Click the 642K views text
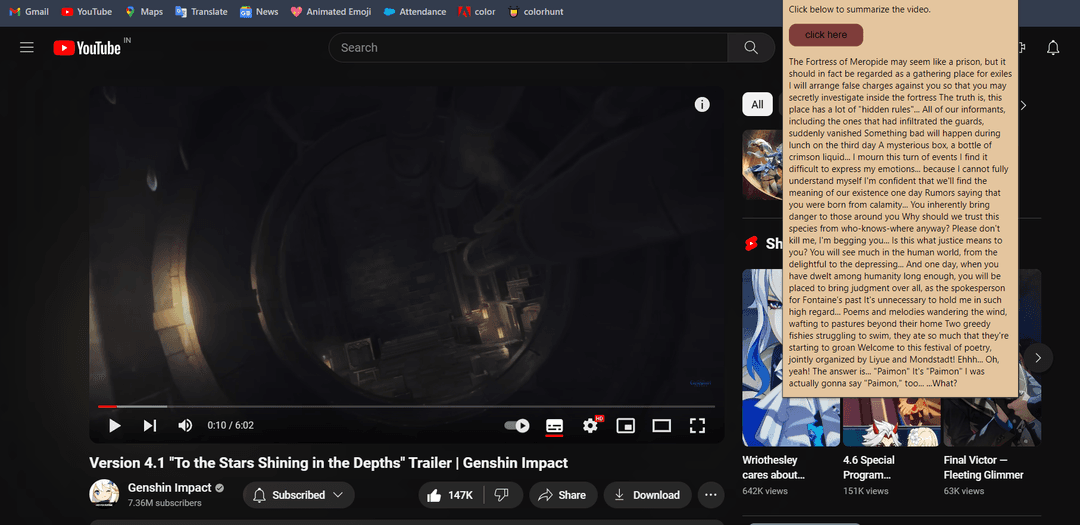The height and width of the screenshot is (525, 1080). (765, 491)
